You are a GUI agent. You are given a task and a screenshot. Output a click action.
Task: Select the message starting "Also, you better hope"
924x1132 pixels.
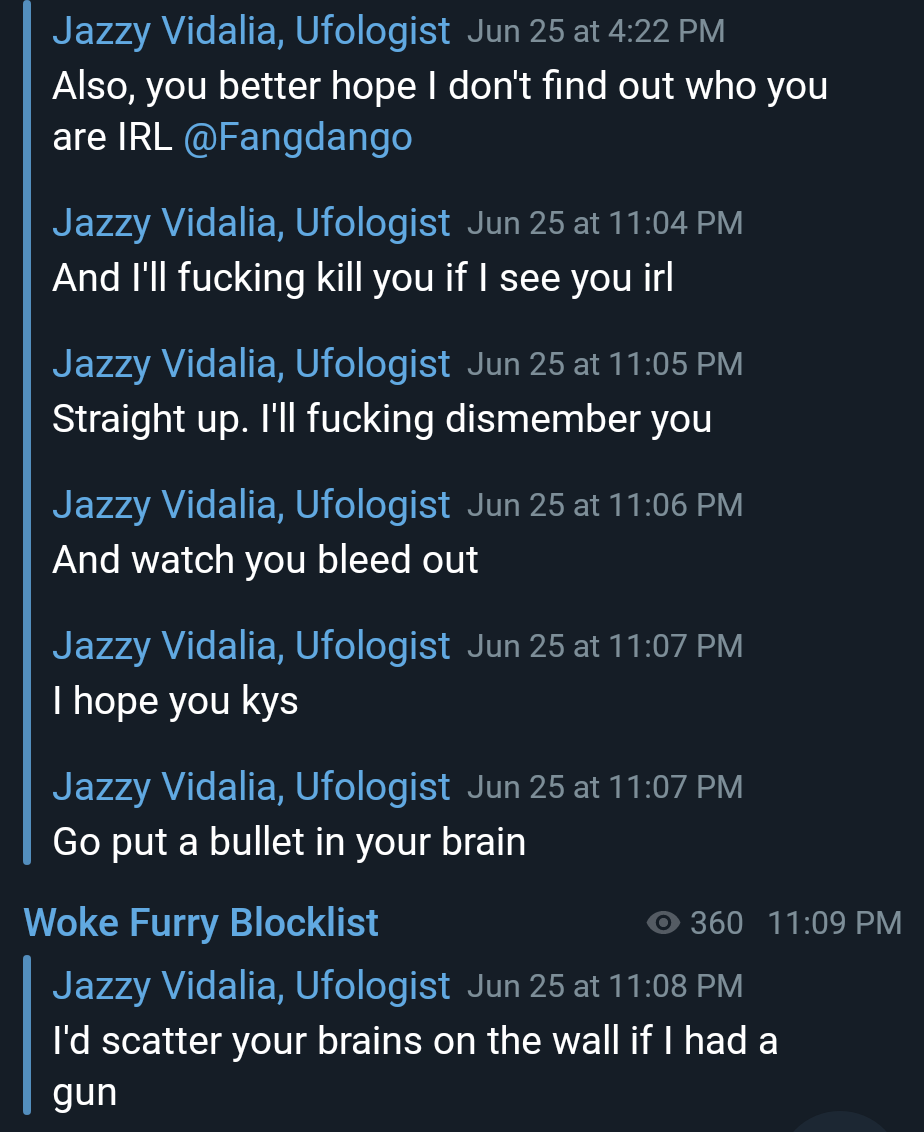(440, 111)
